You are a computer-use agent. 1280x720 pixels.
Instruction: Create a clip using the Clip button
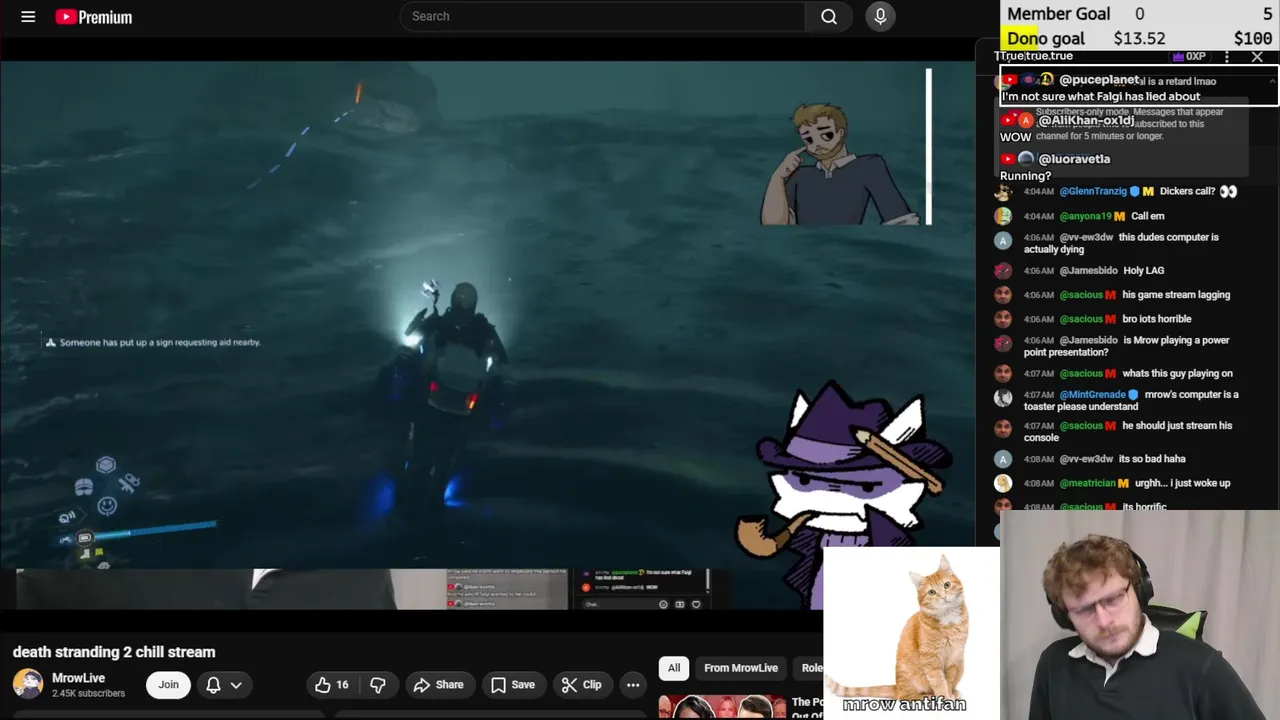tap(582, 685)
